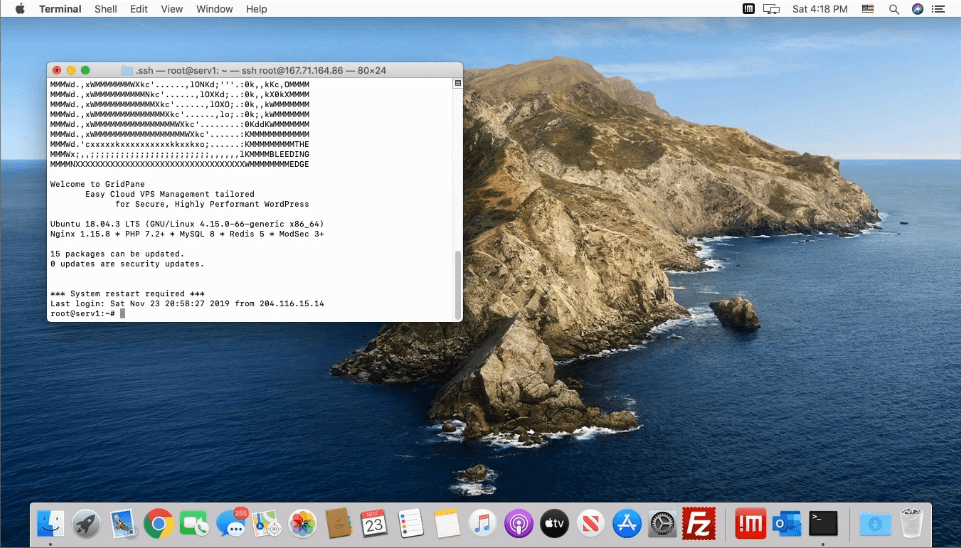The width and height of the screenshot is (961, 548).
Task: Click 'System restart required' line
Action: click(127, 294)
